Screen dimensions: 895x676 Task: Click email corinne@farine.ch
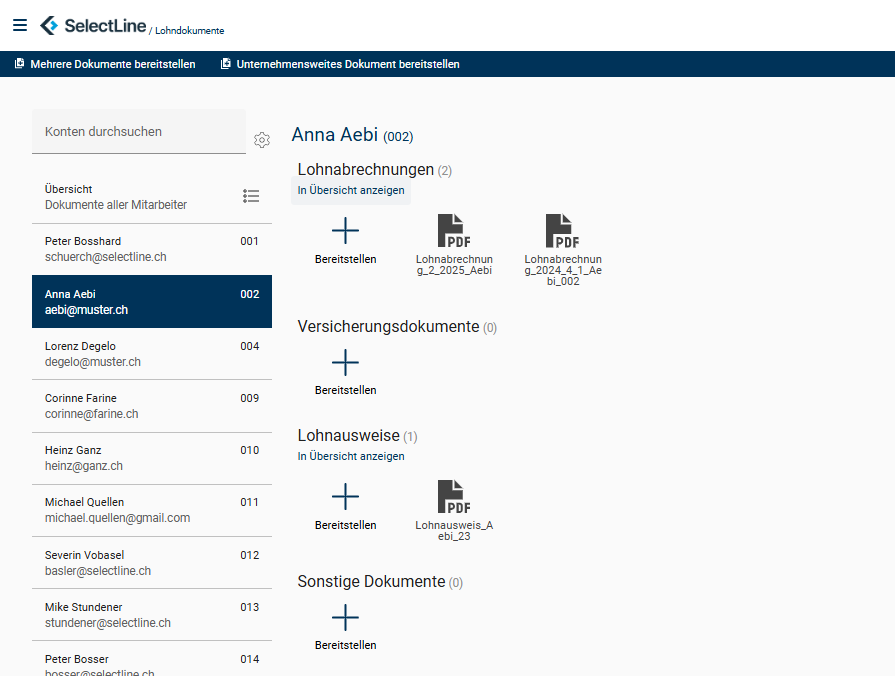91,414
